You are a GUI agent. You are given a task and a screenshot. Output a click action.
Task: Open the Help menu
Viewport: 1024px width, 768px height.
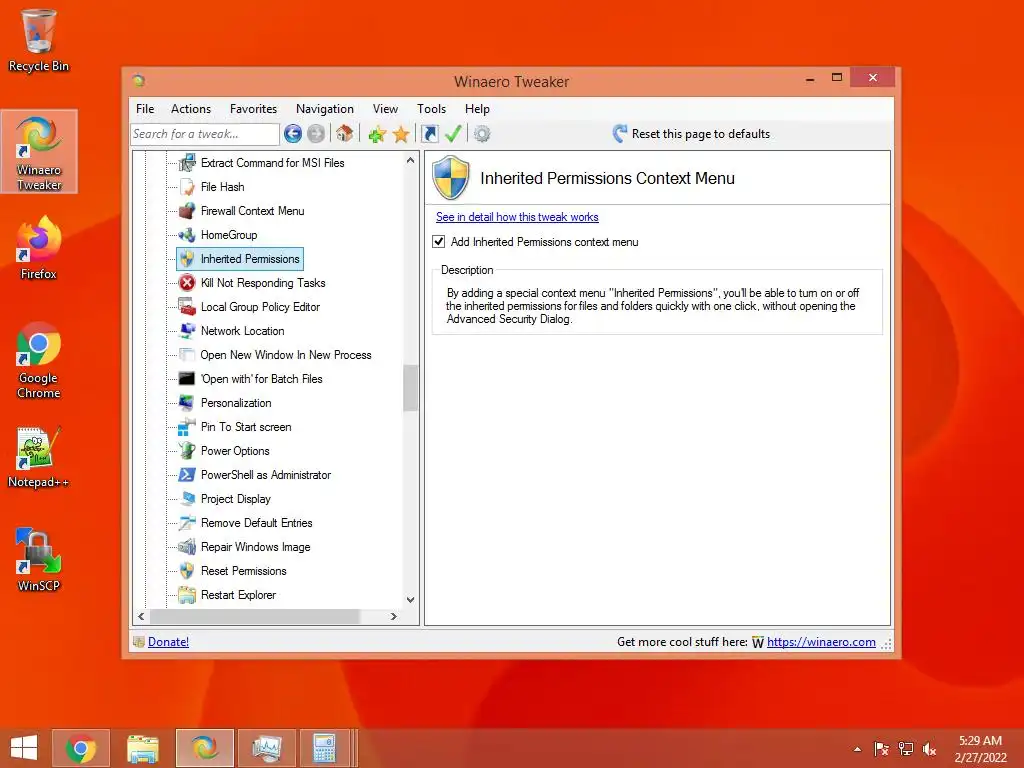pyautogui.click(x=477, y=109)
